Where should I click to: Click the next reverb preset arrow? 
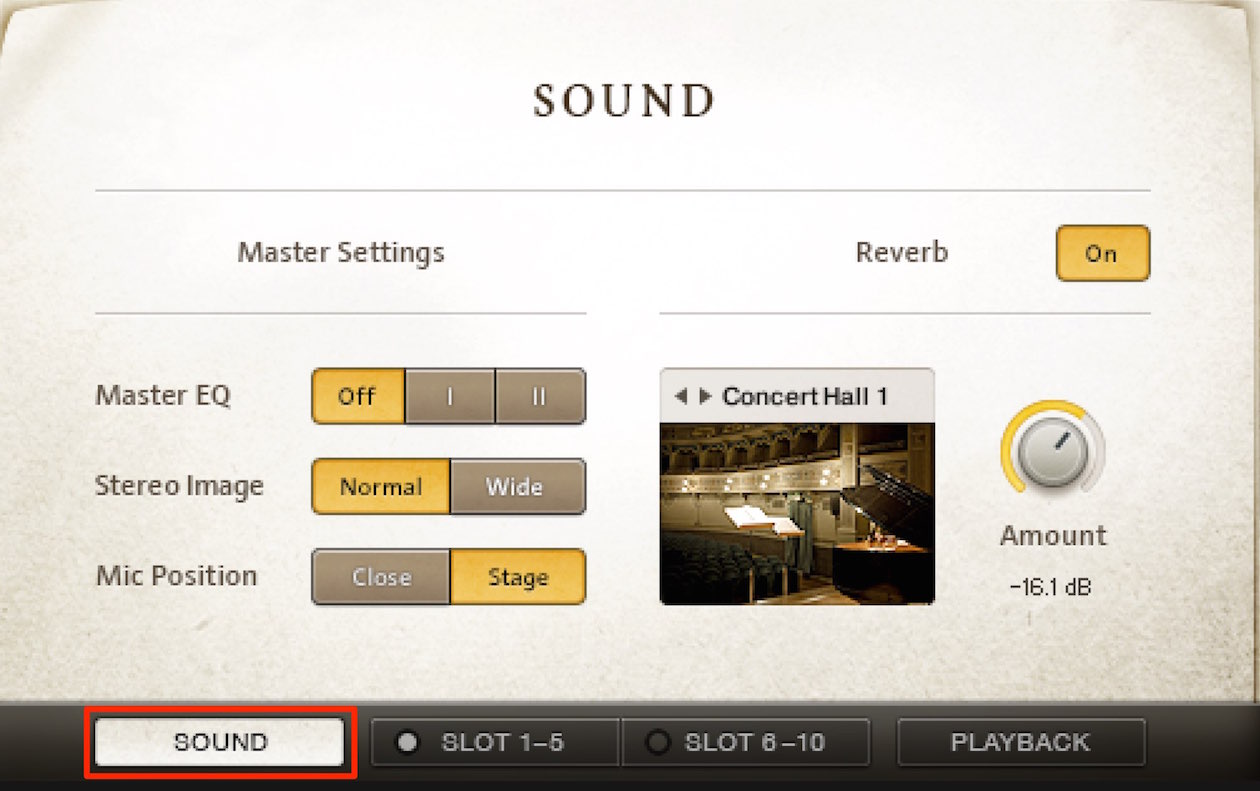(705, 396)
